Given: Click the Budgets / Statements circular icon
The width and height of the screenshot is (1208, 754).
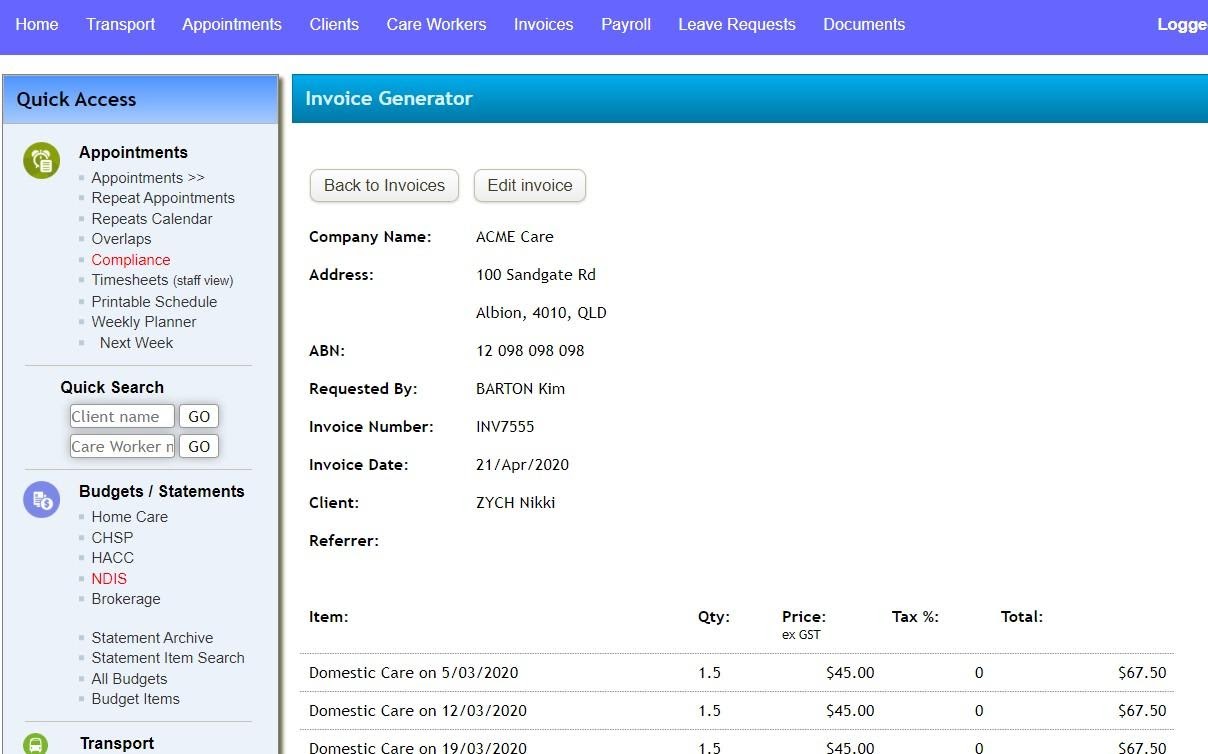Looking at the screenshot, I should click(x=41, y=500).
